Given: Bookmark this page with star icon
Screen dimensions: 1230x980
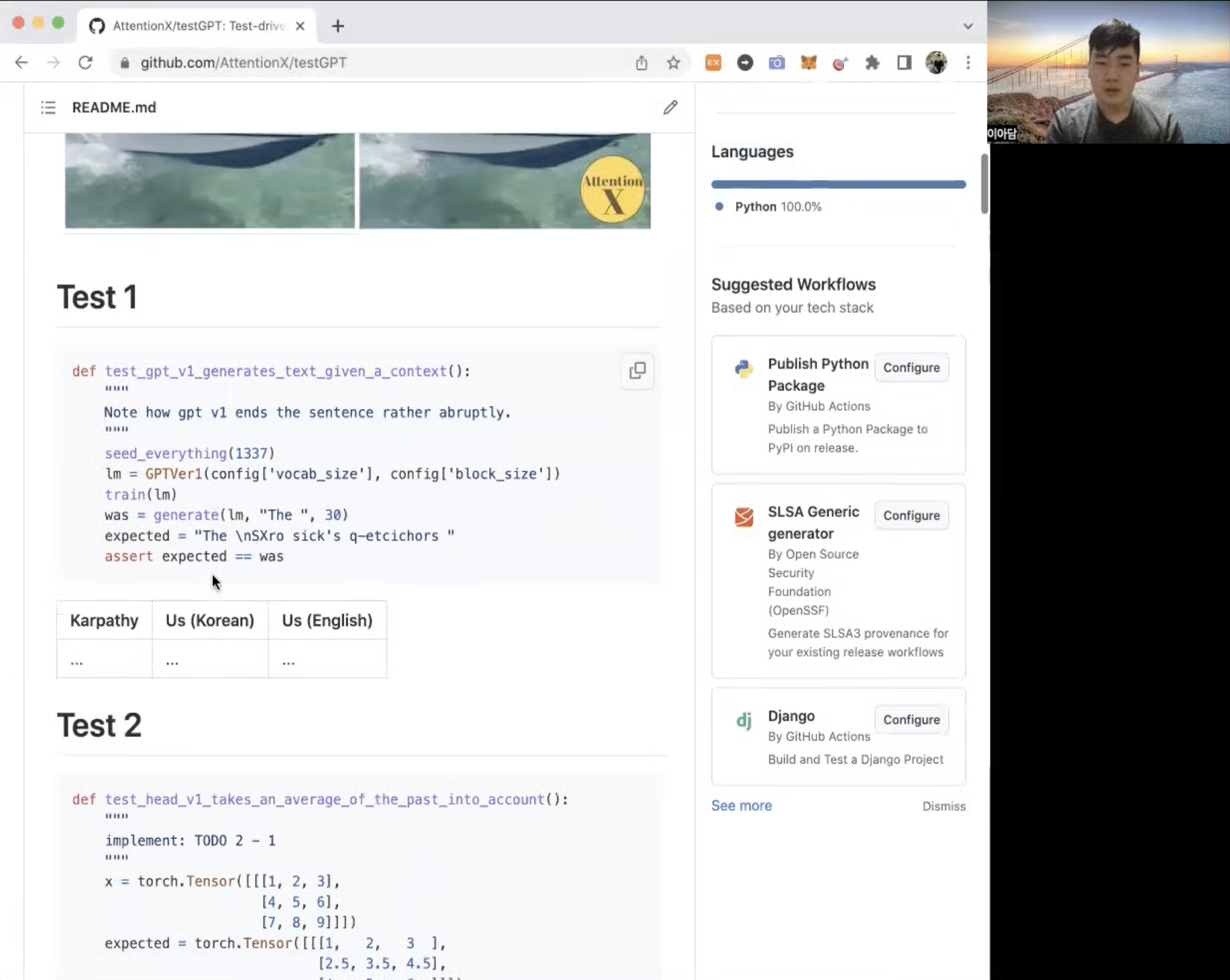Looking at the screenshot, I should tap(673, 62).
